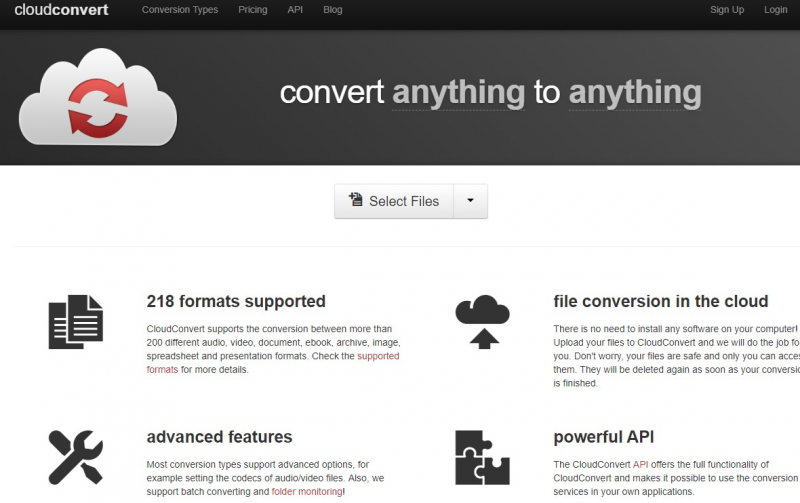Expand the Select Files dropdown arrow
This screenshot has height=503, width=800.
[x=470, y=201]
